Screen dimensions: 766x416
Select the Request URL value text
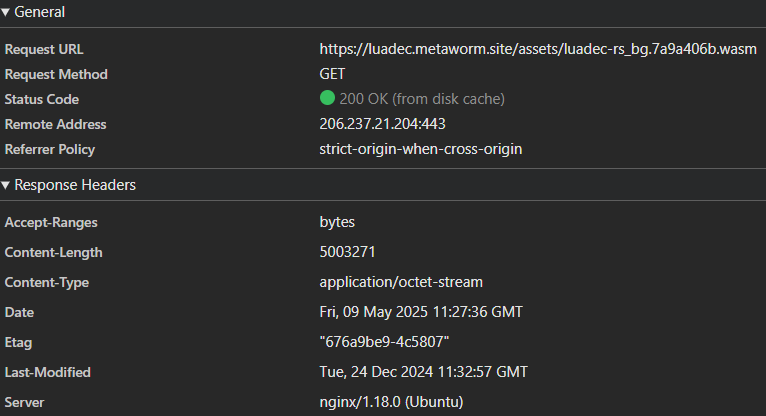pos(532,48)
